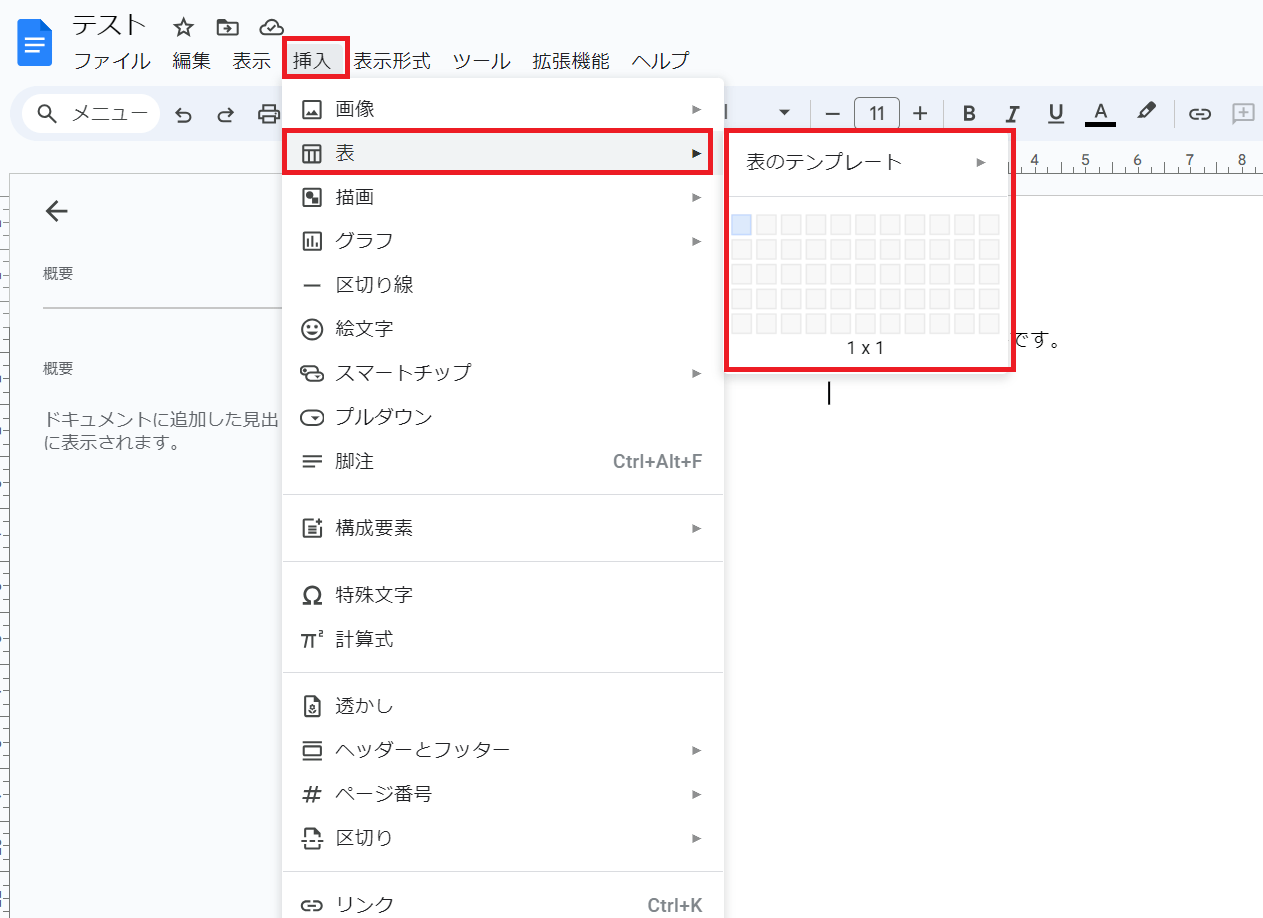The width and height of the screenshot is (1263, 918).
Task: Expand the 表のテンプレート submenu
Action: 866,162
